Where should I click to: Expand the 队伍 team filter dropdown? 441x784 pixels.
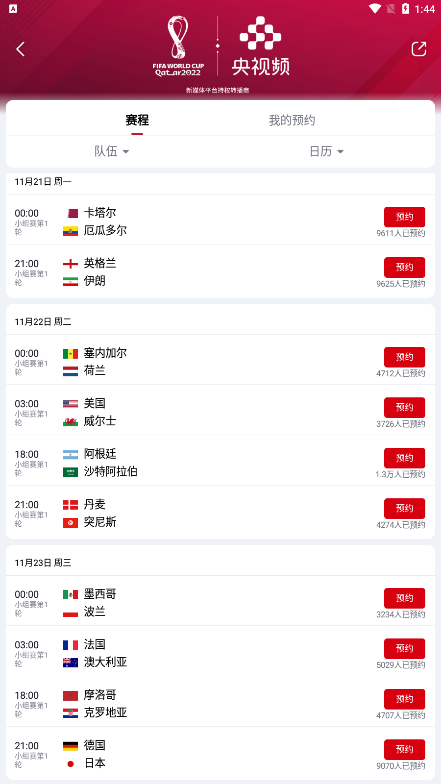(x=112, y=151)
